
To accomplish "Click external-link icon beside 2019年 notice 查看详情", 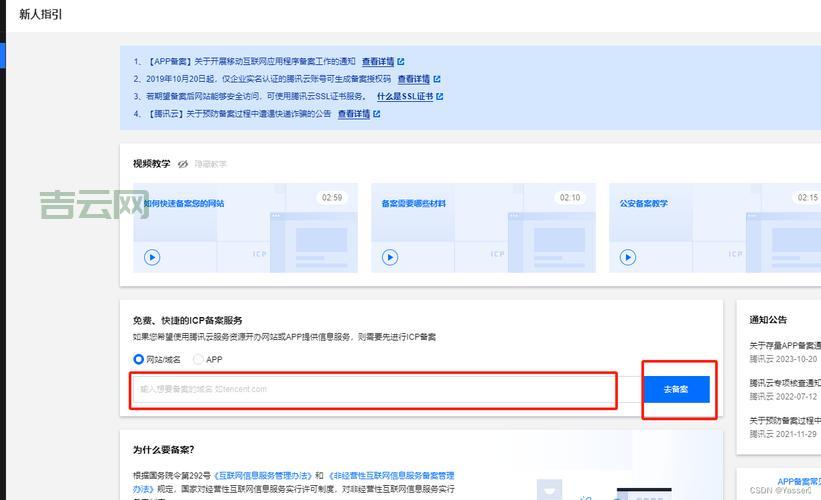I will point(437,79).
